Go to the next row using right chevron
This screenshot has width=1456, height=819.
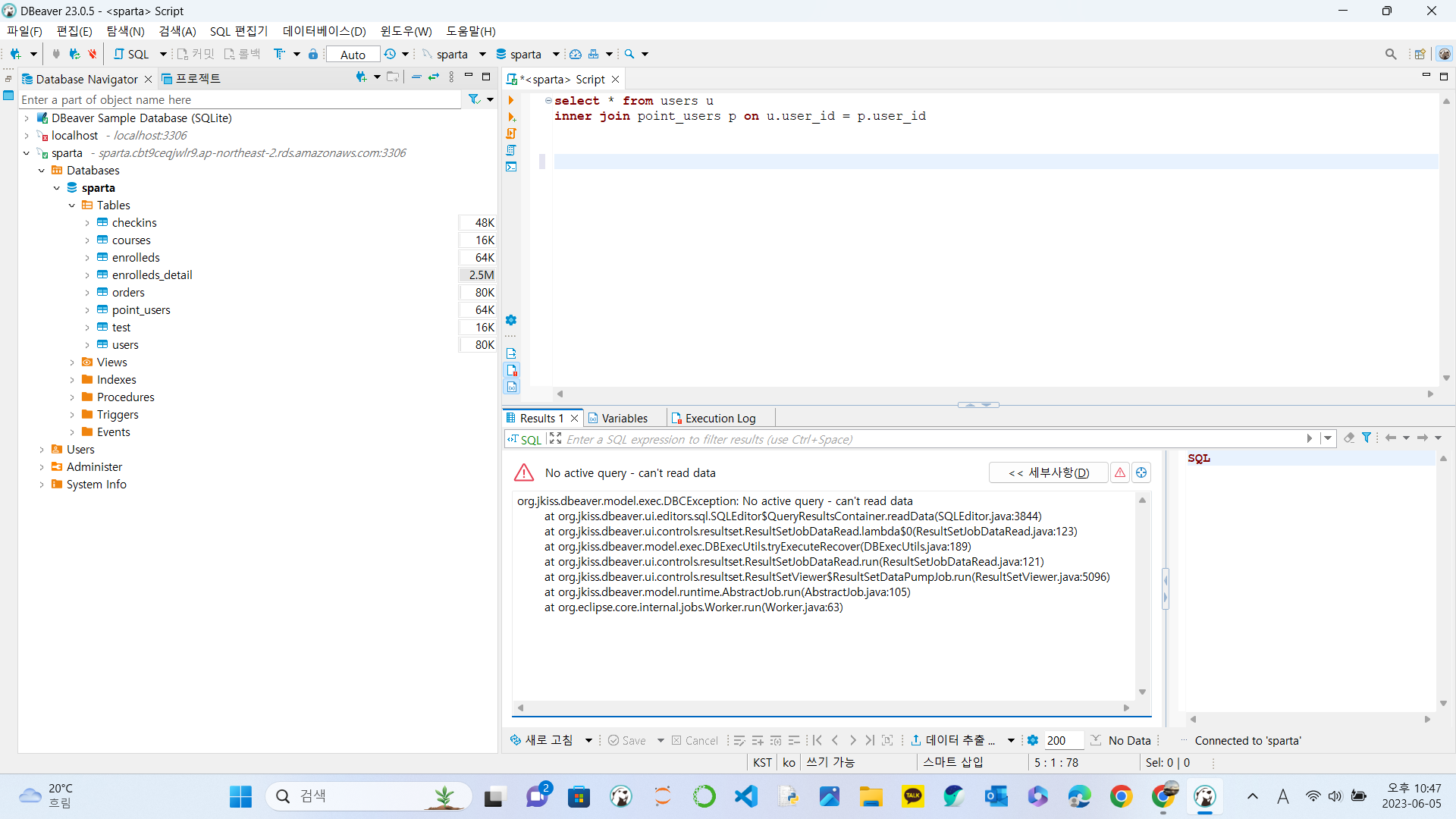coord(852,740)
